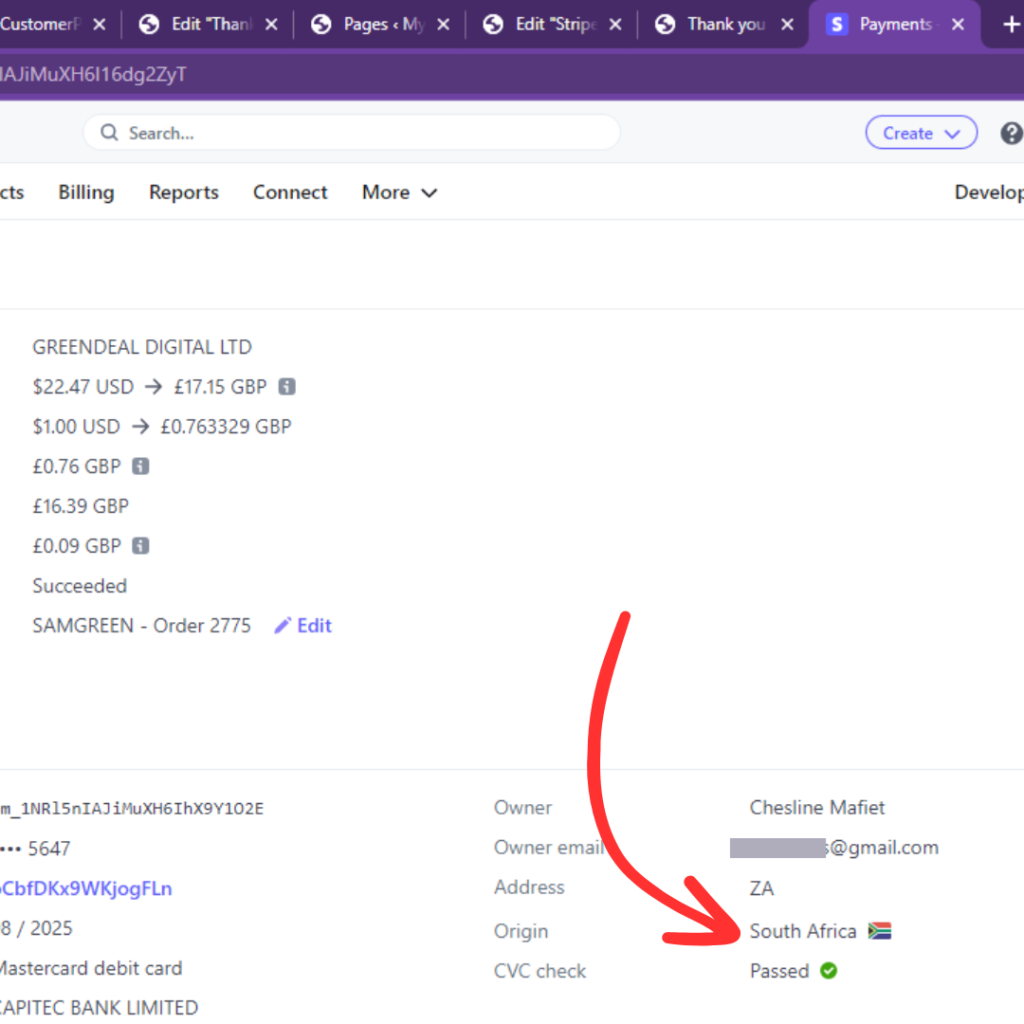Edit the SAMGREEN - Order 2775 description
Viewport: 1024px width, 1024px height.
click(x=303, y=626)
